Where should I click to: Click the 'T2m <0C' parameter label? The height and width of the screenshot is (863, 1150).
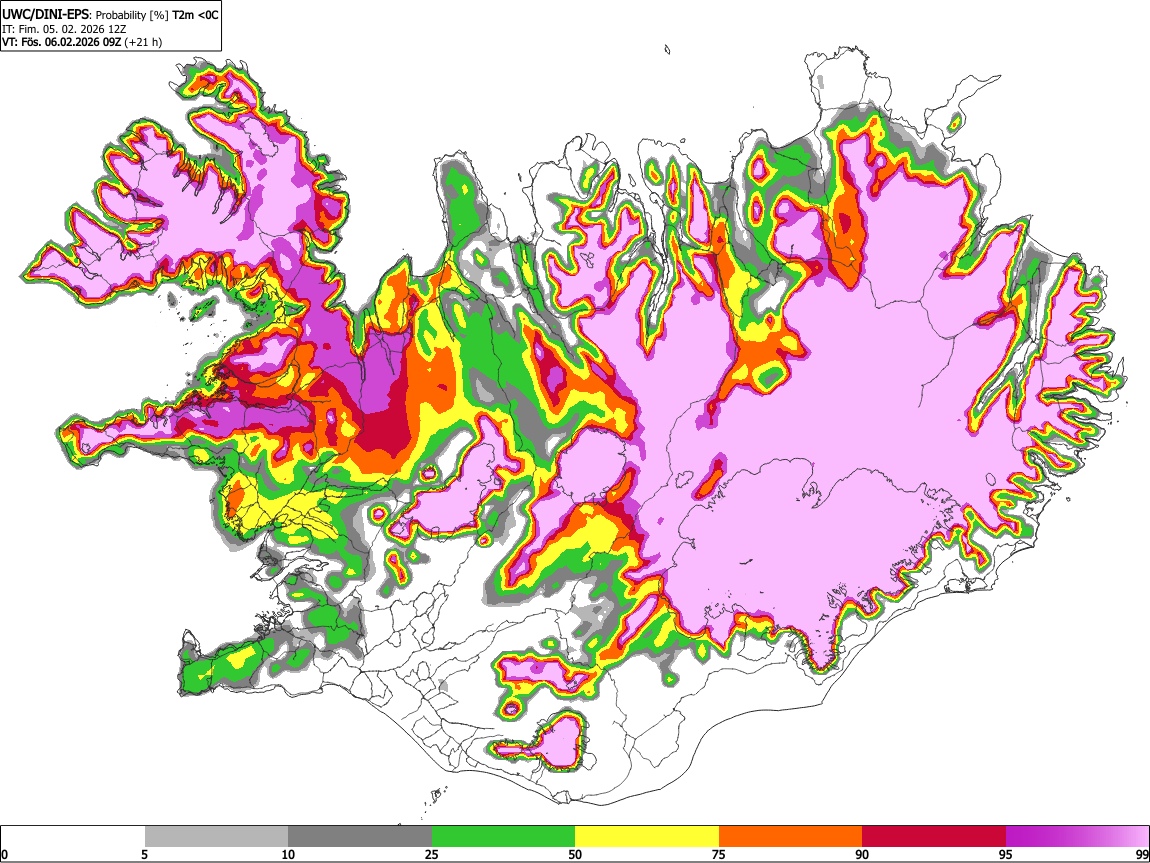(195, 15)
